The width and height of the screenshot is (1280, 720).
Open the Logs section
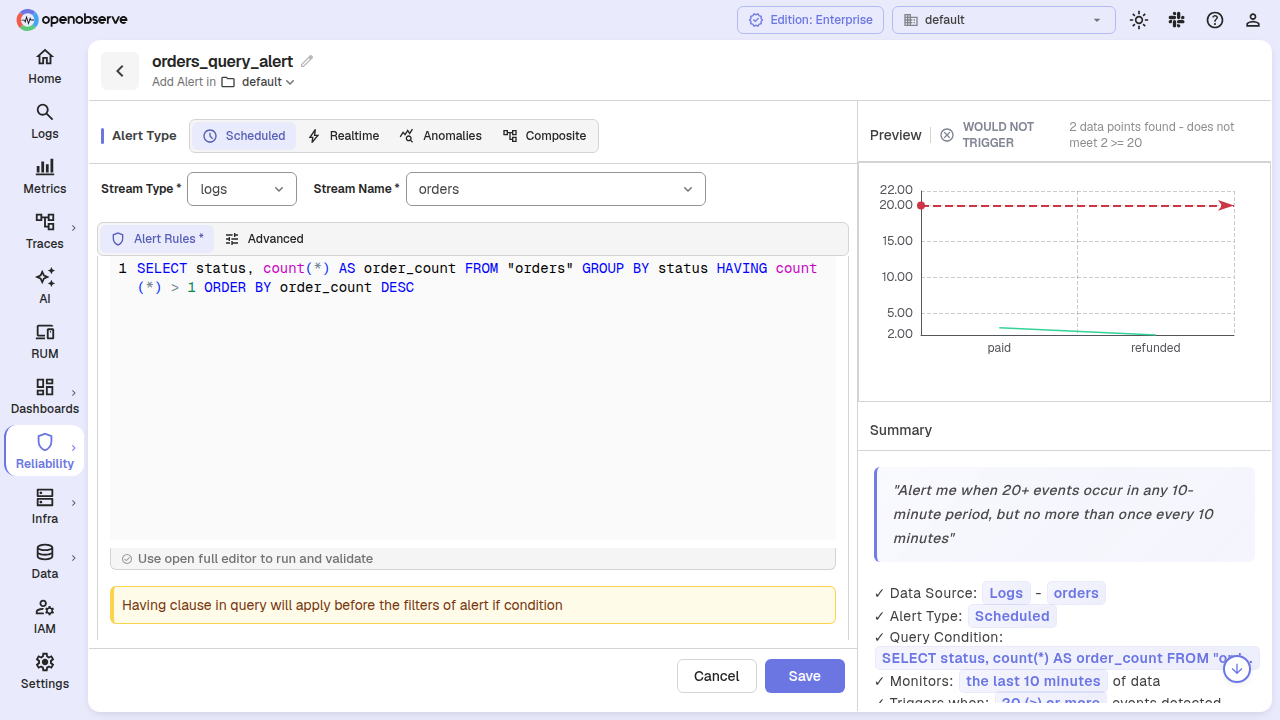(44, 122)
